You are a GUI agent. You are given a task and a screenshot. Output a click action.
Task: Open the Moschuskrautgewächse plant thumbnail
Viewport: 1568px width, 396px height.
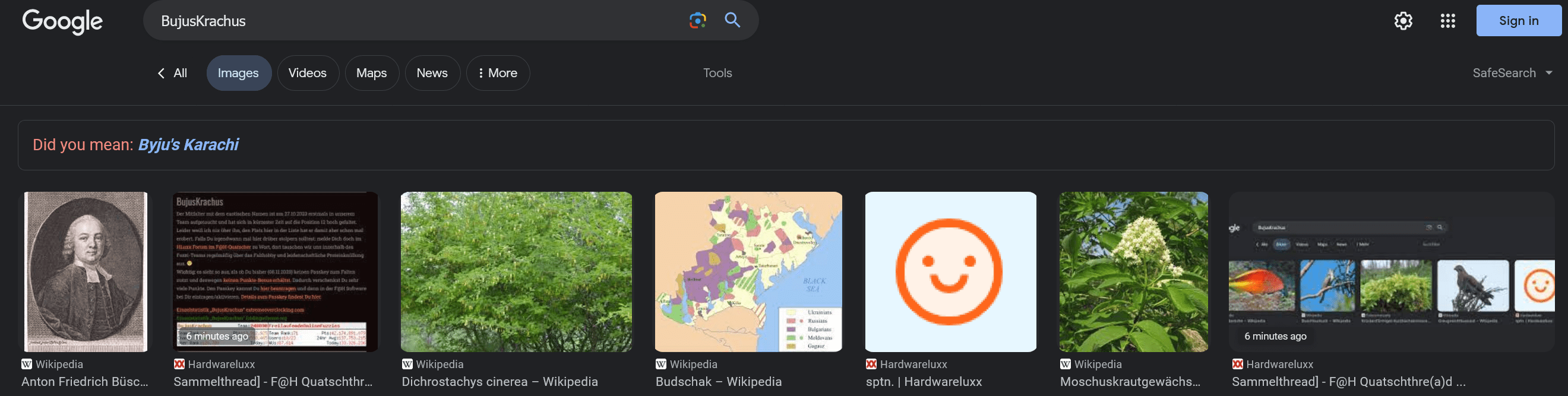[x=1133, y=272]
